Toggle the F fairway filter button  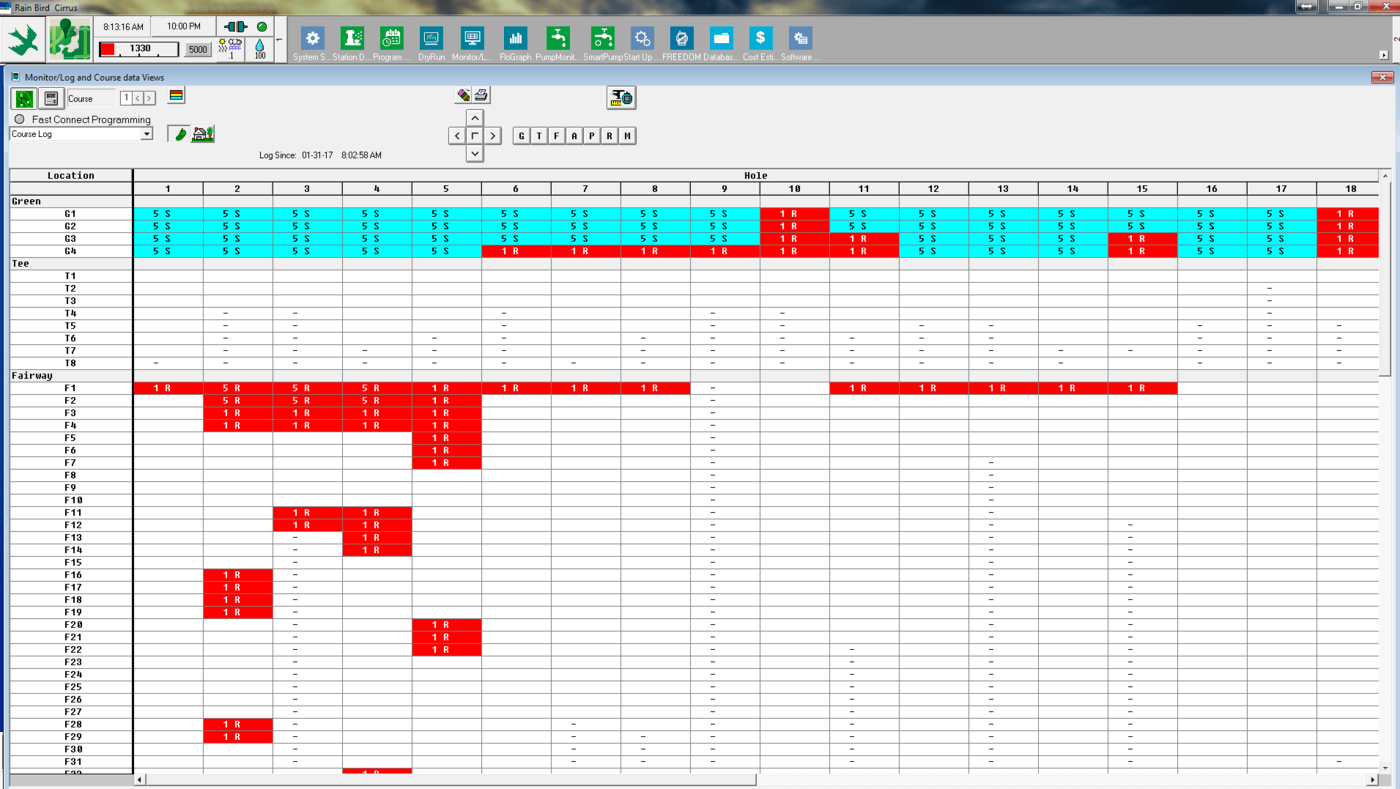click(557, 136)
